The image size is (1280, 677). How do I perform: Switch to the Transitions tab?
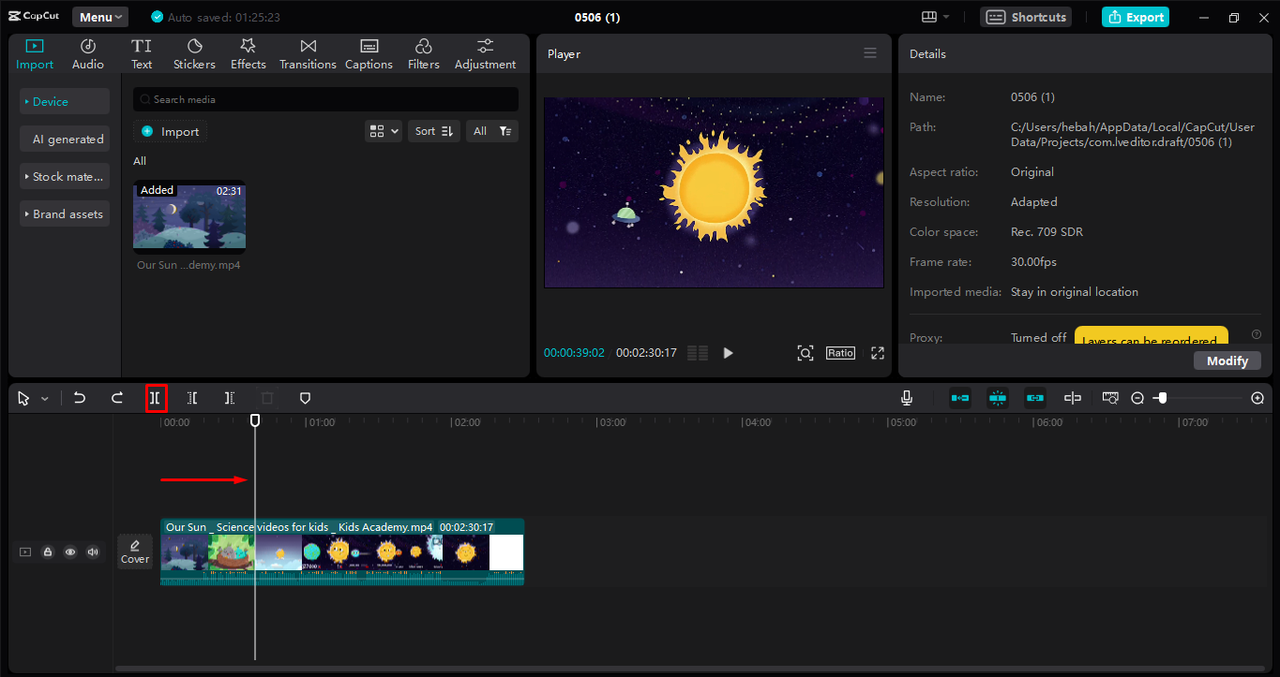click(308, 54)
